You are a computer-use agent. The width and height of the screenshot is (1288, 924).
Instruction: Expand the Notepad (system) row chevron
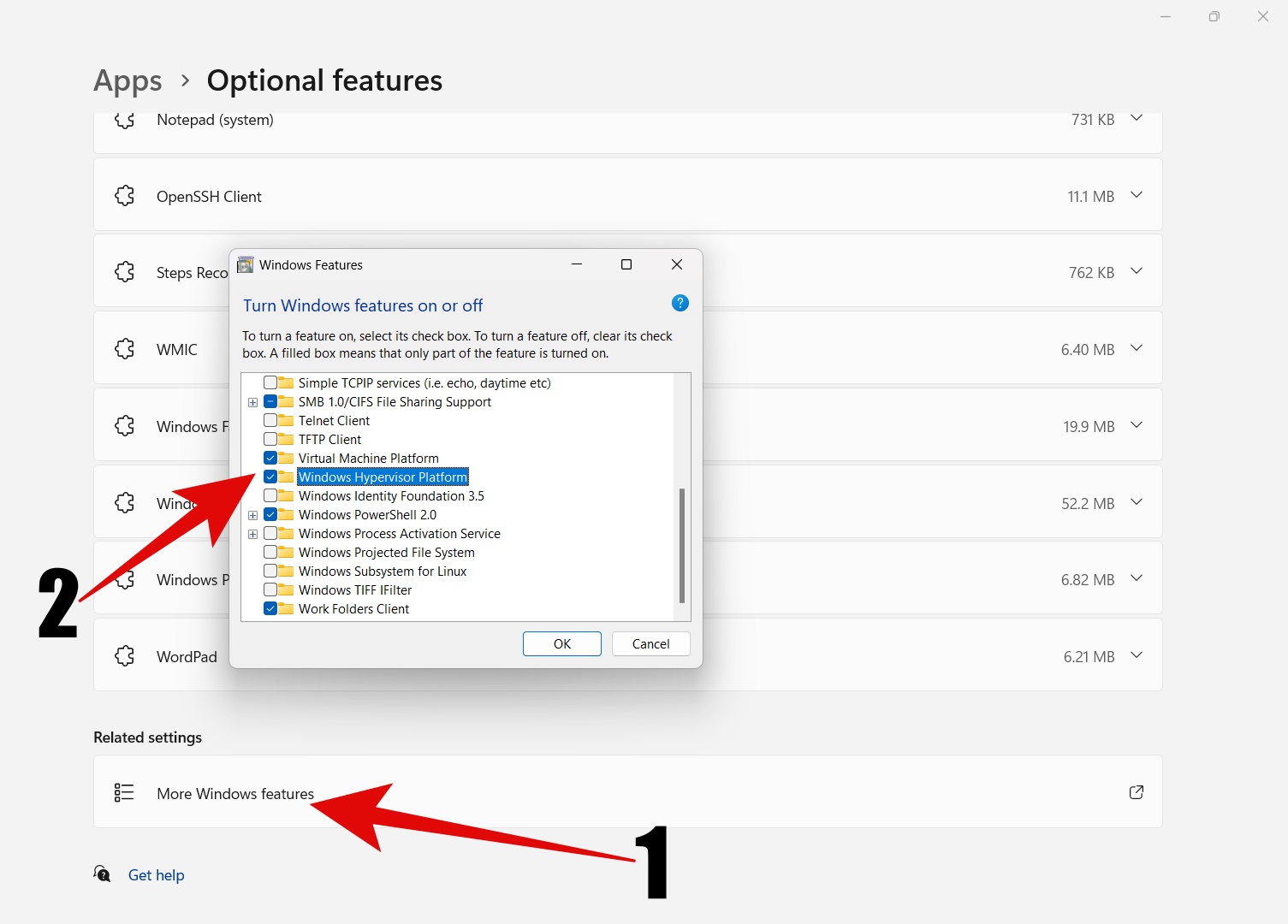1137,118
